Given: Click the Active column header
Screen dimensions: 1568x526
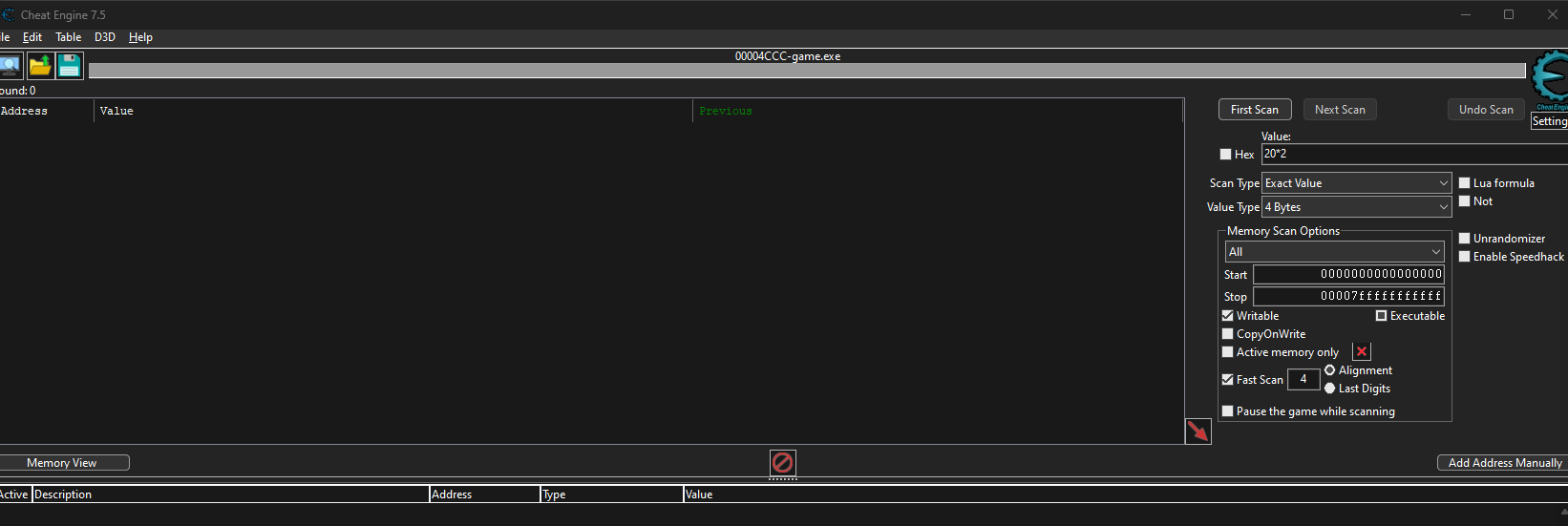Looking at the screenshot, I should (15, 494).
